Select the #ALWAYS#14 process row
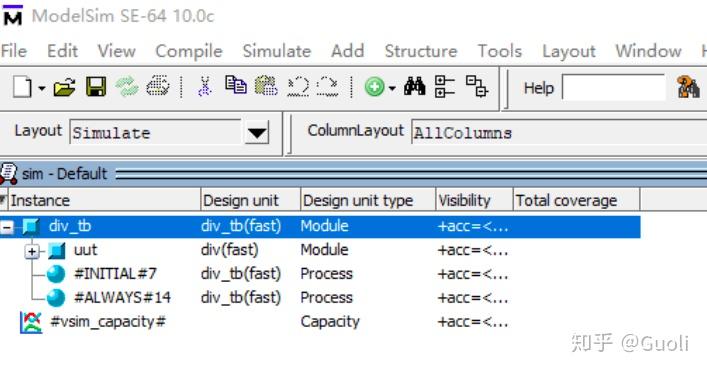This screenshot has height=371, width=707. pos(320,298)
